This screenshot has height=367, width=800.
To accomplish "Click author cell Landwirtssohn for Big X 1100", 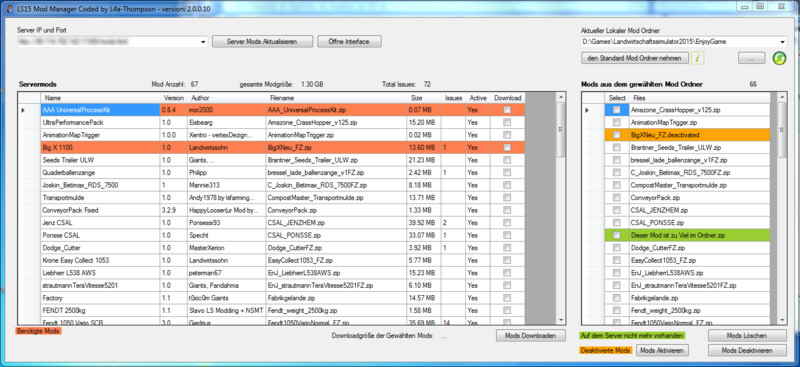I will click(227, 148).
